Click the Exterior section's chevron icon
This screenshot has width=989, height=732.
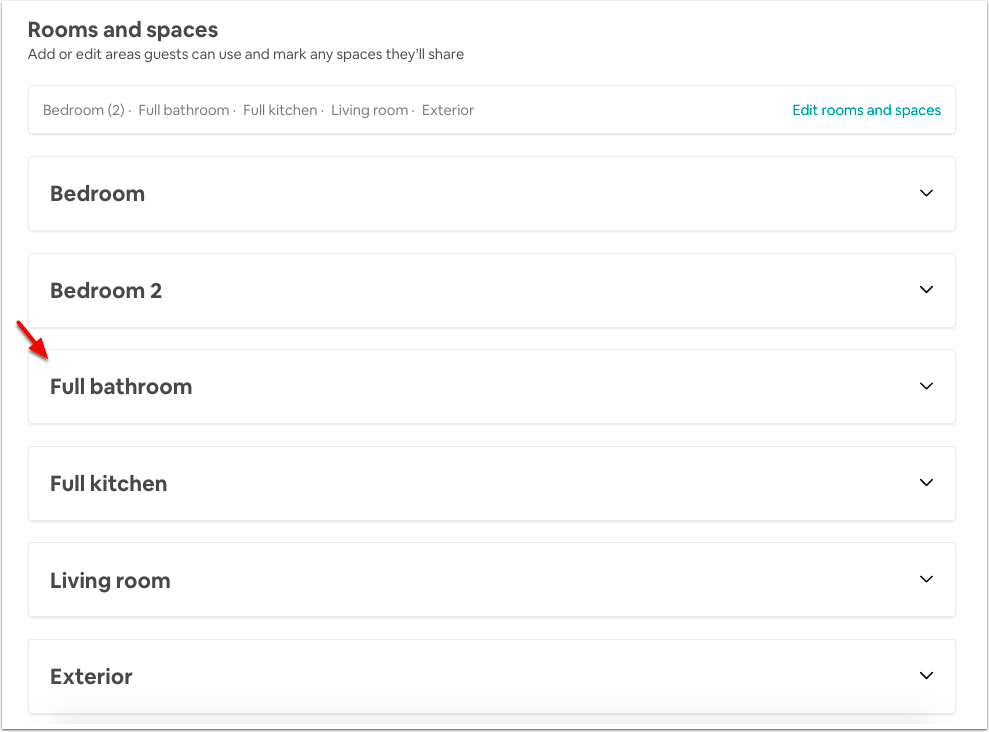pyautogui.click(x=926, y=675)
